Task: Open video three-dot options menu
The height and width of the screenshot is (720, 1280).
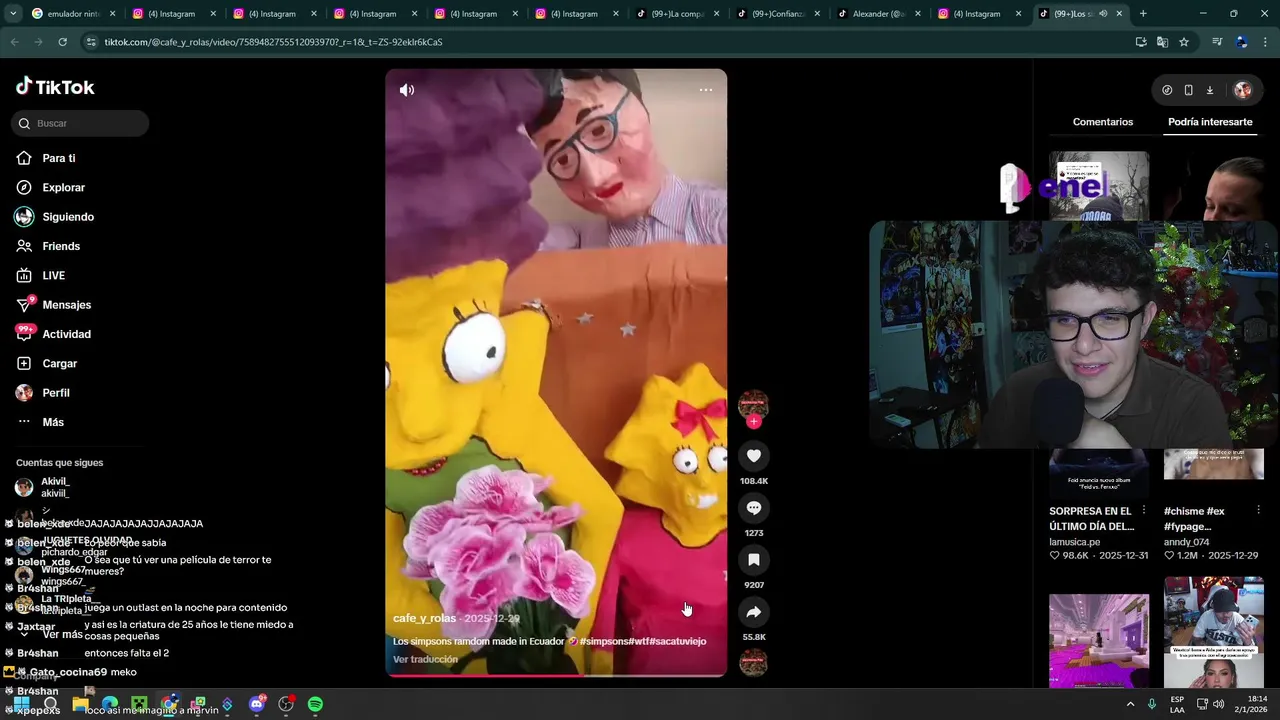Action: (706, 90)
